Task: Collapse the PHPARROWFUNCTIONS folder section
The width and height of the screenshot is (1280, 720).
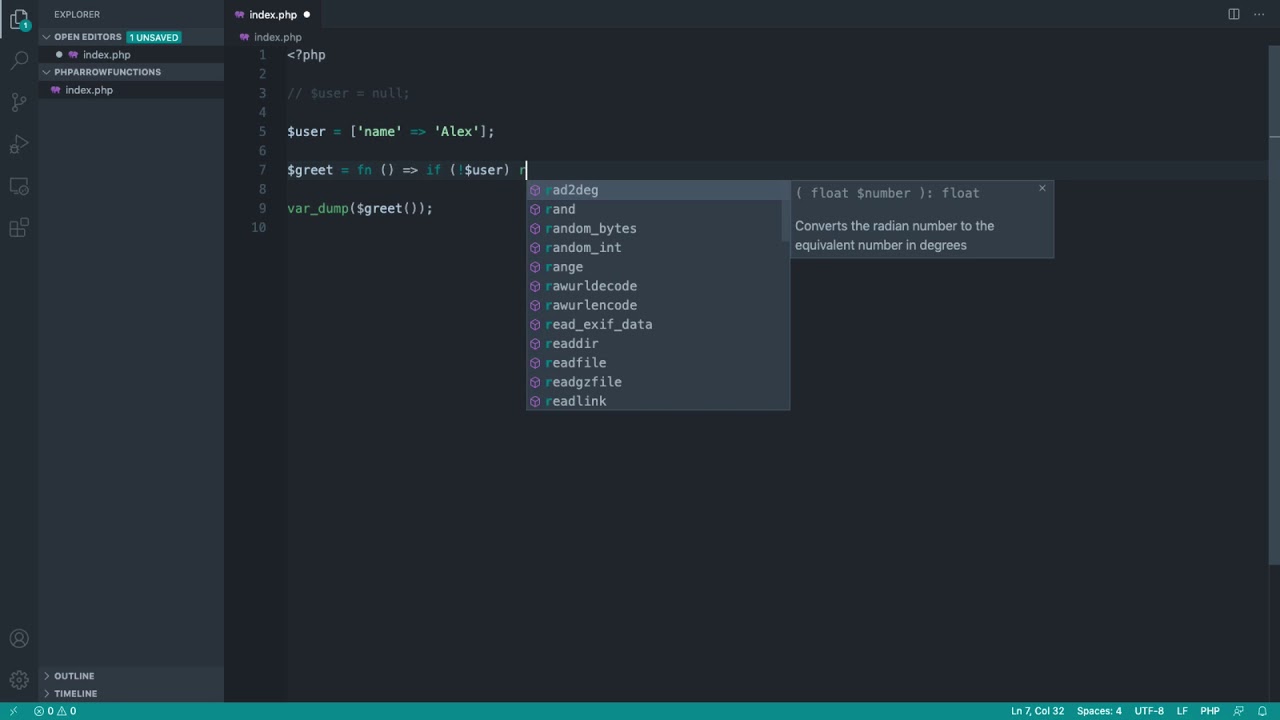Action: coord(46,72)
